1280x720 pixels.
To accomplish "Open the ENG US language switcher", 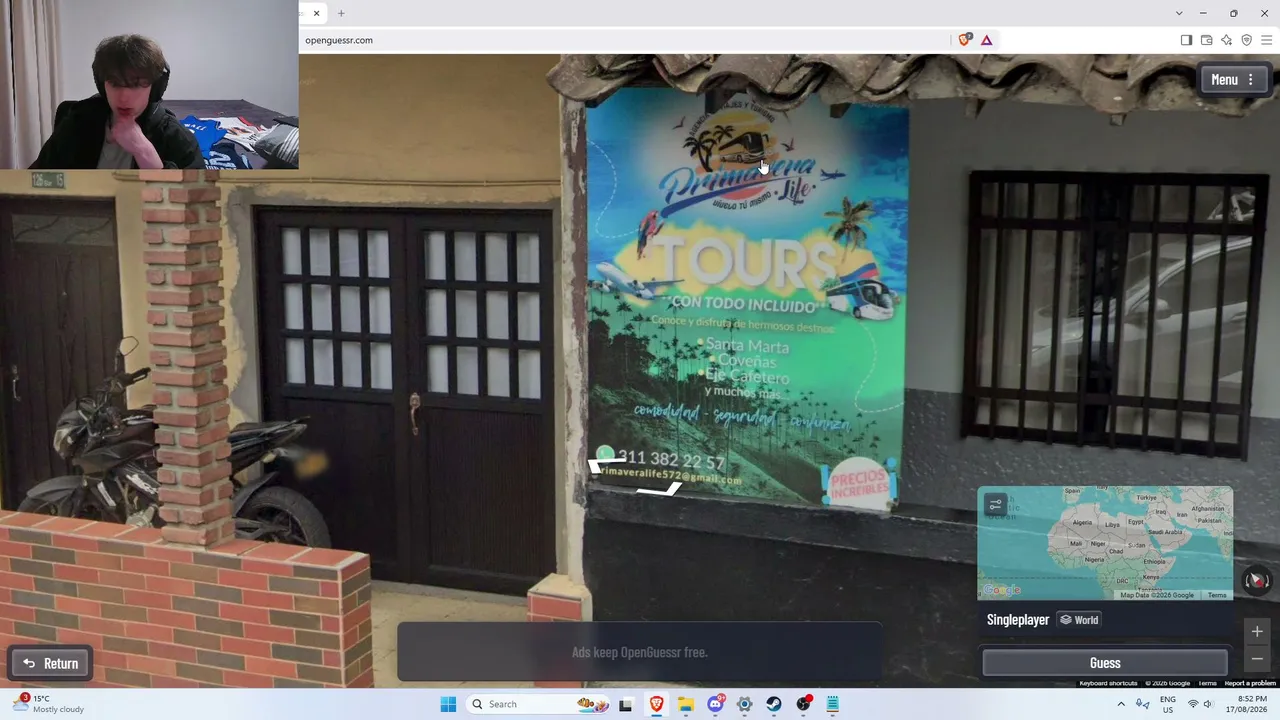I will 1168,704.
